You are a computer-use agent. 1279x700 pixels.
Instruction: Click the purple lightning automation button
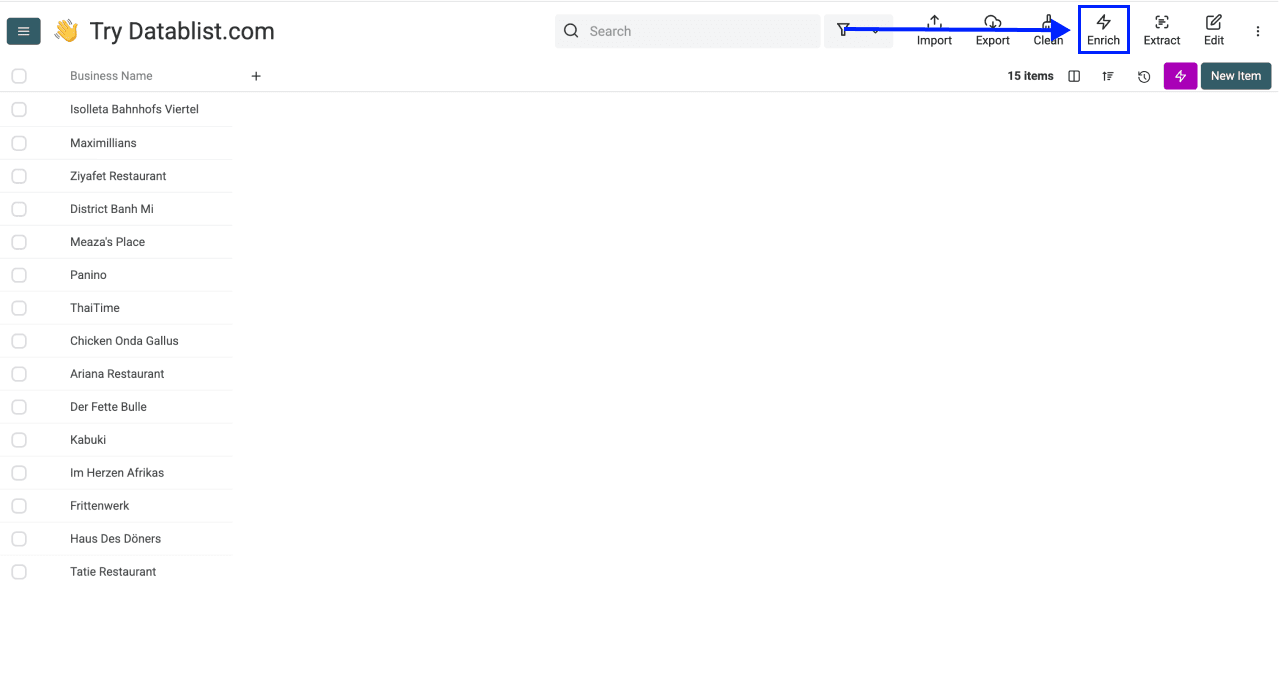tap(1179, 76)
